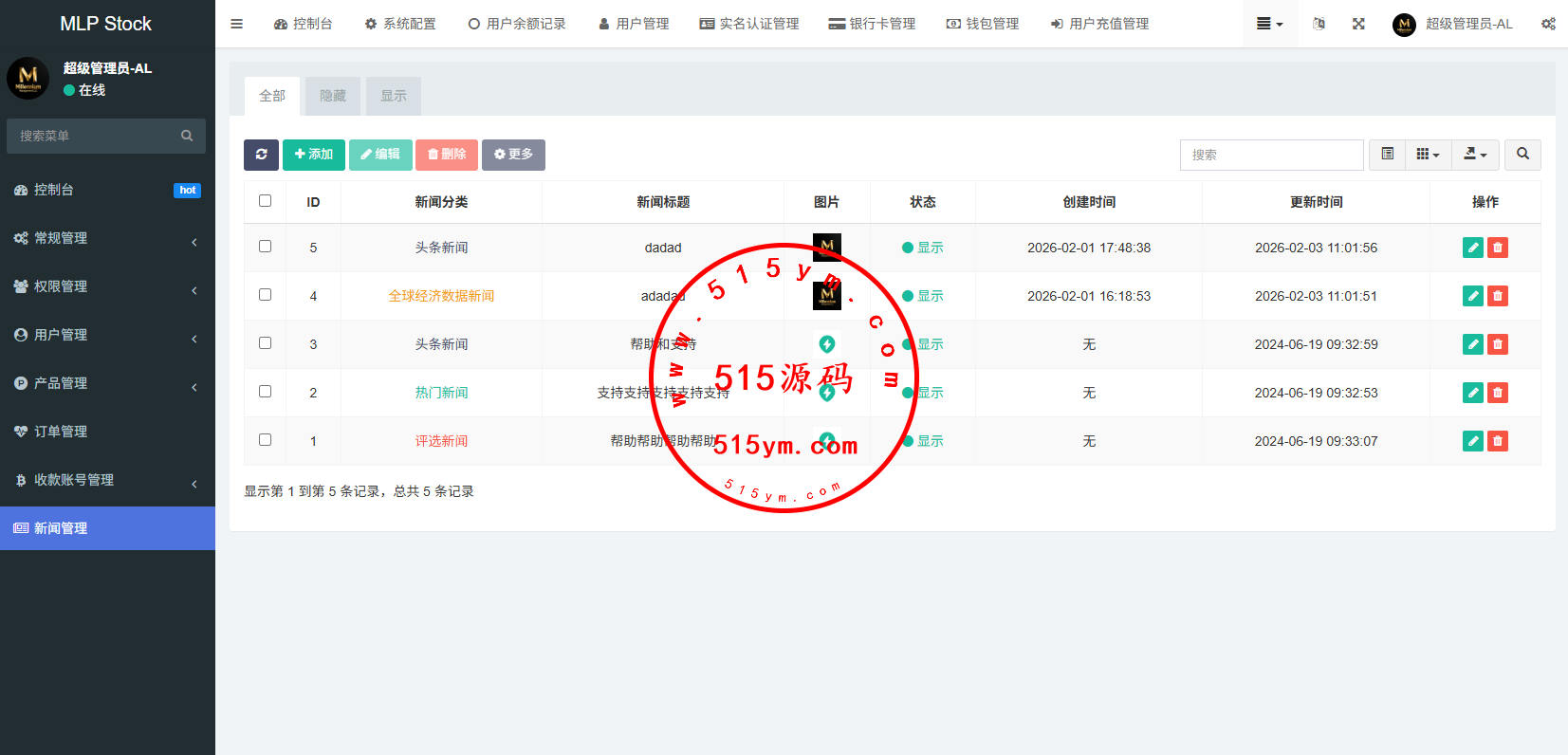1568x755 pixels.
Task: Open the settings gears icon at top right
Action: click(x=1548, y=24)
